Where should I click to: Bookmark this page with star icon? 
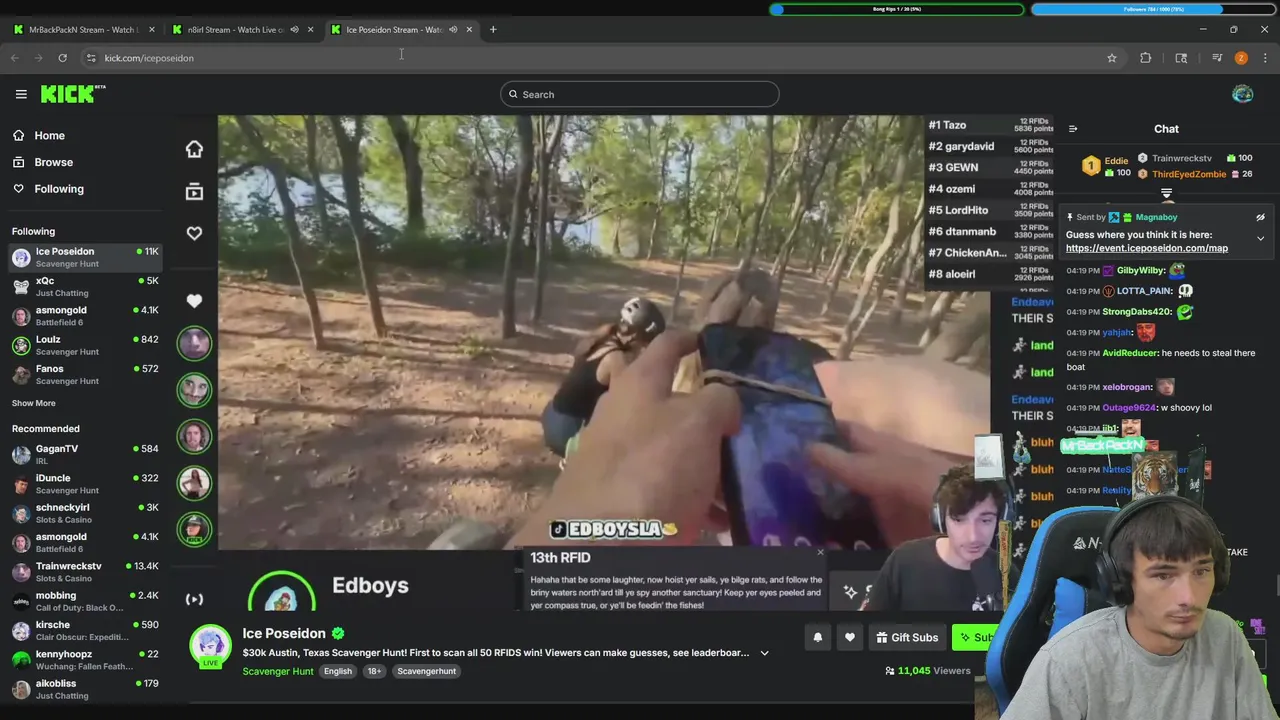coord(1111,58)
